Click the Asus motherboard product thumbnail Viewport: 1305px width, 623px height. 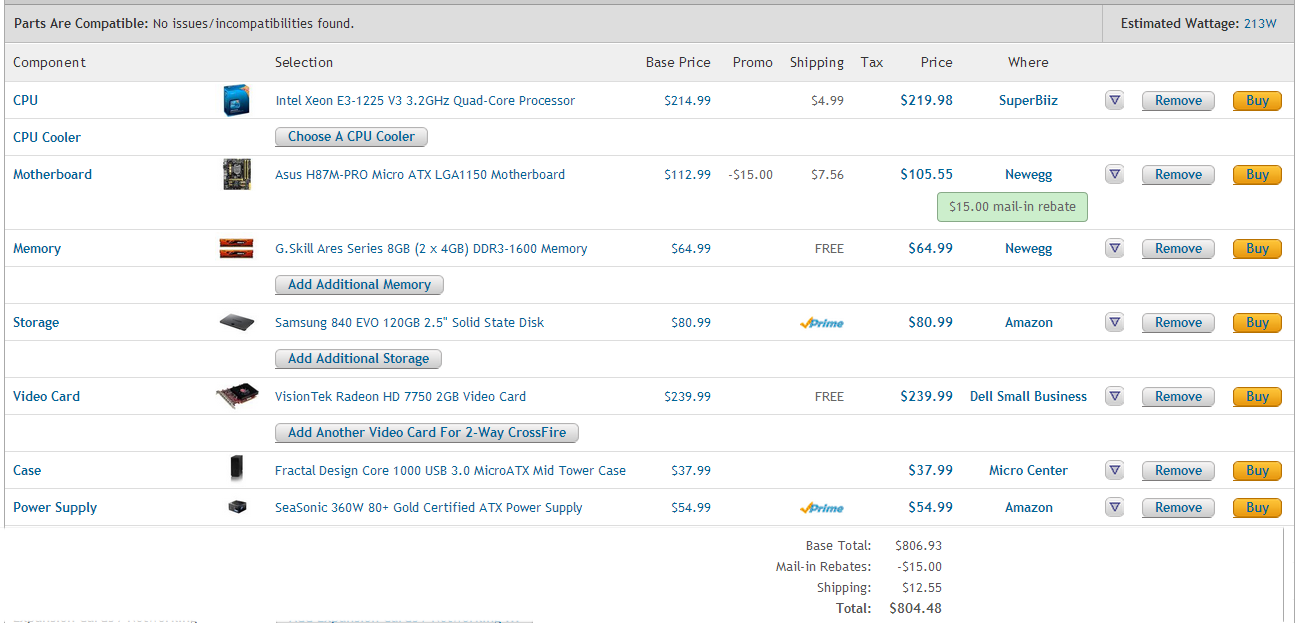237,174
